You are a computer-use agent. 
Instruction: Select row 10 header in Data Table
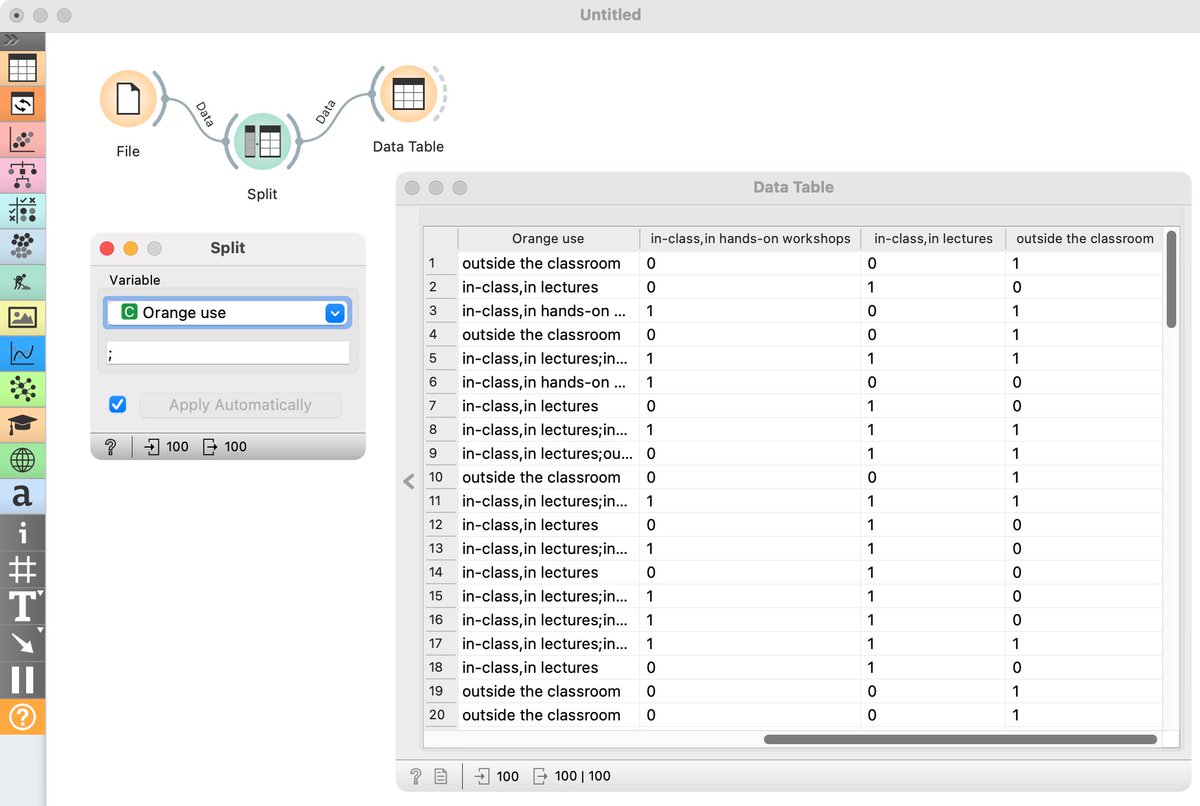point(440,477)
